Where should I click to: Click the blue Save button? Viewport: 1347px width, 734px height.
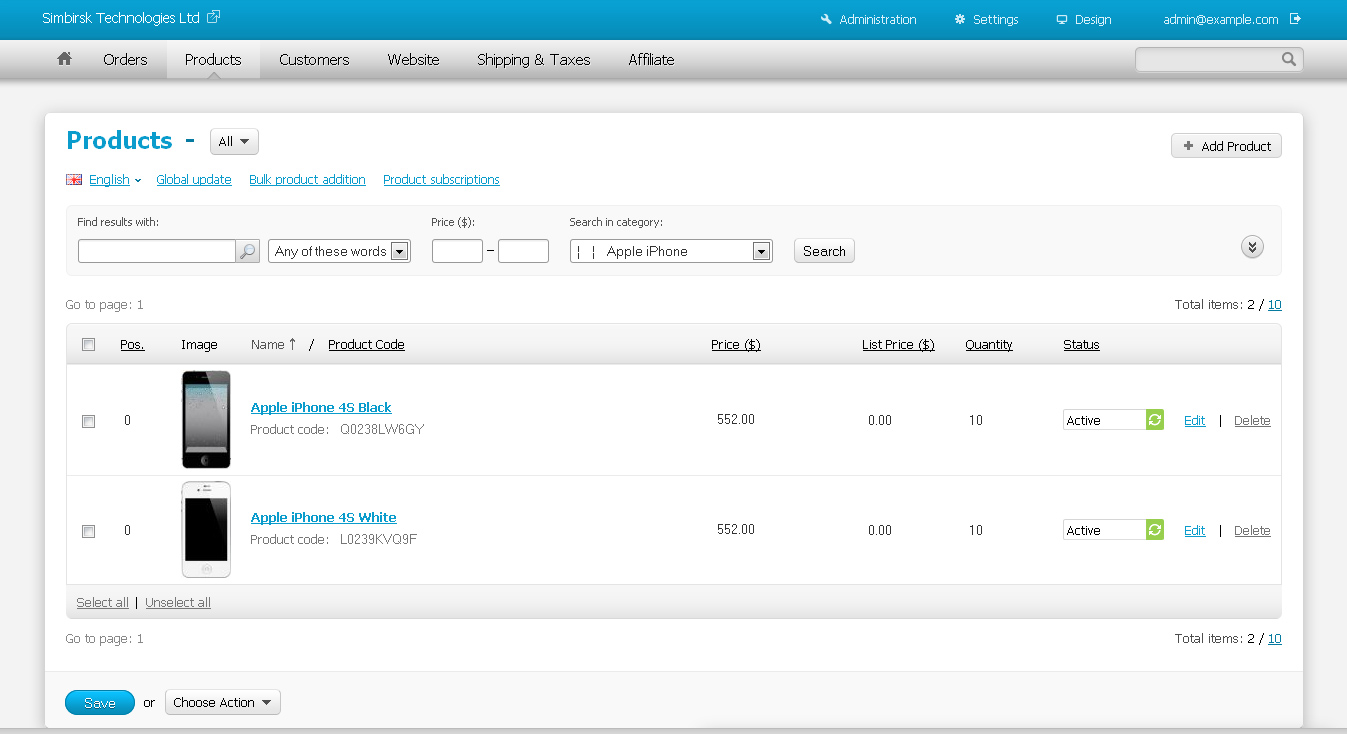[99, 703]
